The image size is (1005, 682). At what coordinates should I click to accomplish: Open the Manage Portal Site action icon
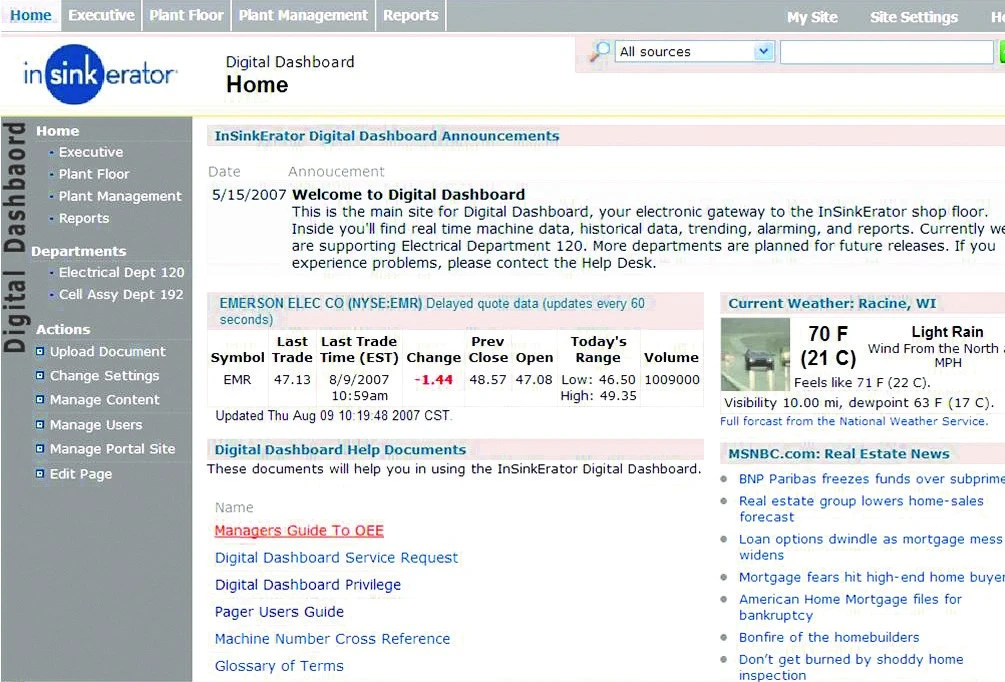coord(40,448)
